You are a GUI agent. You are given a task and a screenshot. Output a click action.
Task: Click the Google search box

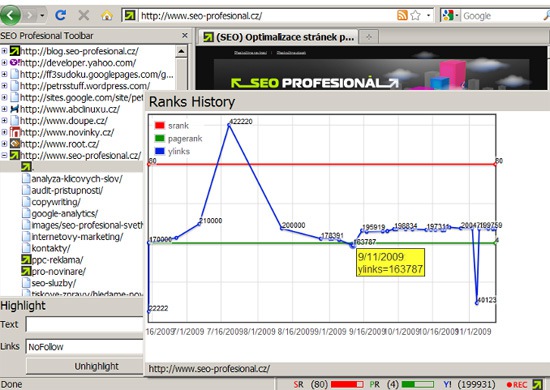coord(502,16)
